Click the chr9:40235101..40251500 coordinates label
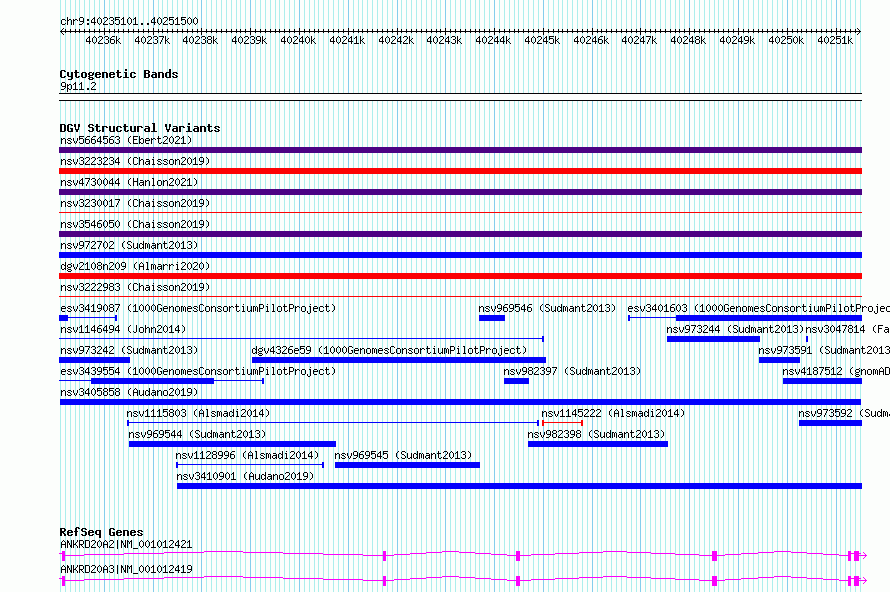 coord(129,22)
